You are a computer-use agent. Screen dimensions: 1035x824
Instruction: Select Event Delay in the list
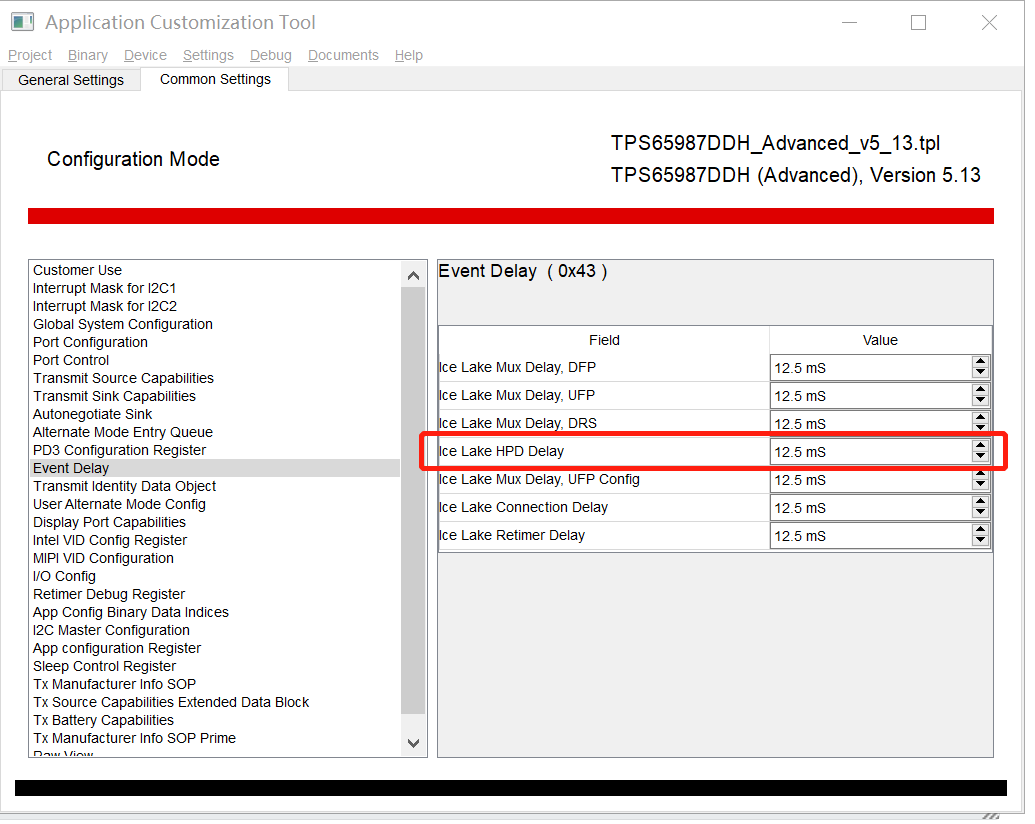pos(215,468)
